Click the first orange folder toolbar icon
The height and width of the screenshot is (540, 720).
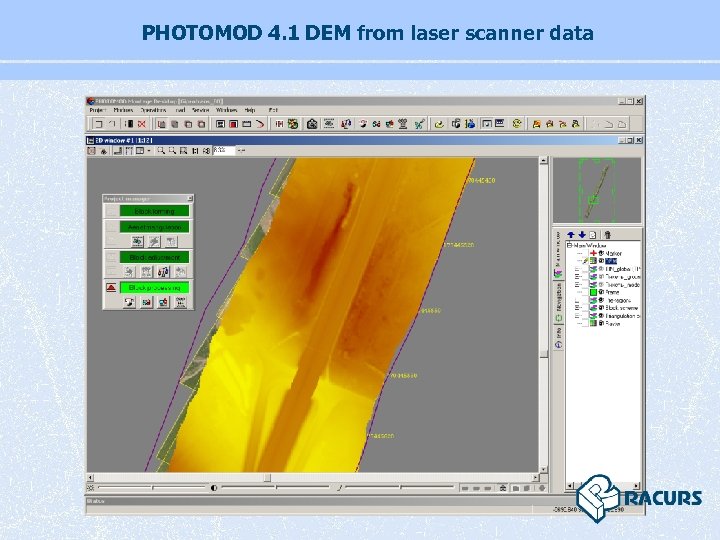point(536,124)
